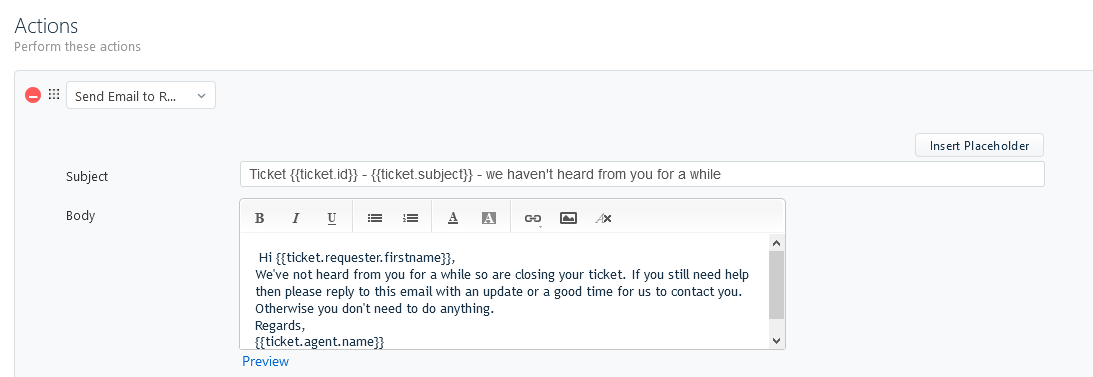The width and height of the screenshot is (1093, 377).
Task: Open the Send Email to R... dropdown
Action: [x=141, y=95]
